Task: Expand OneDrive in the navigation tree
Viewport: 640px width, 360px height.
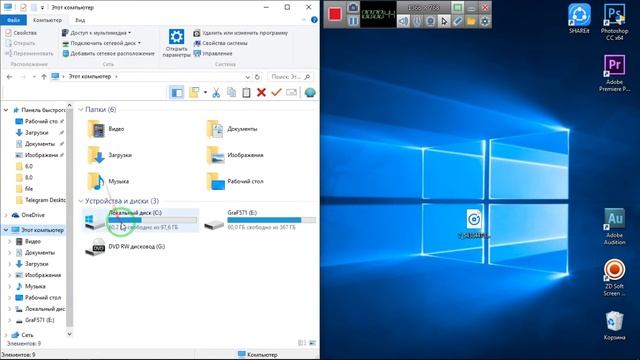Action: coord(6,215)
